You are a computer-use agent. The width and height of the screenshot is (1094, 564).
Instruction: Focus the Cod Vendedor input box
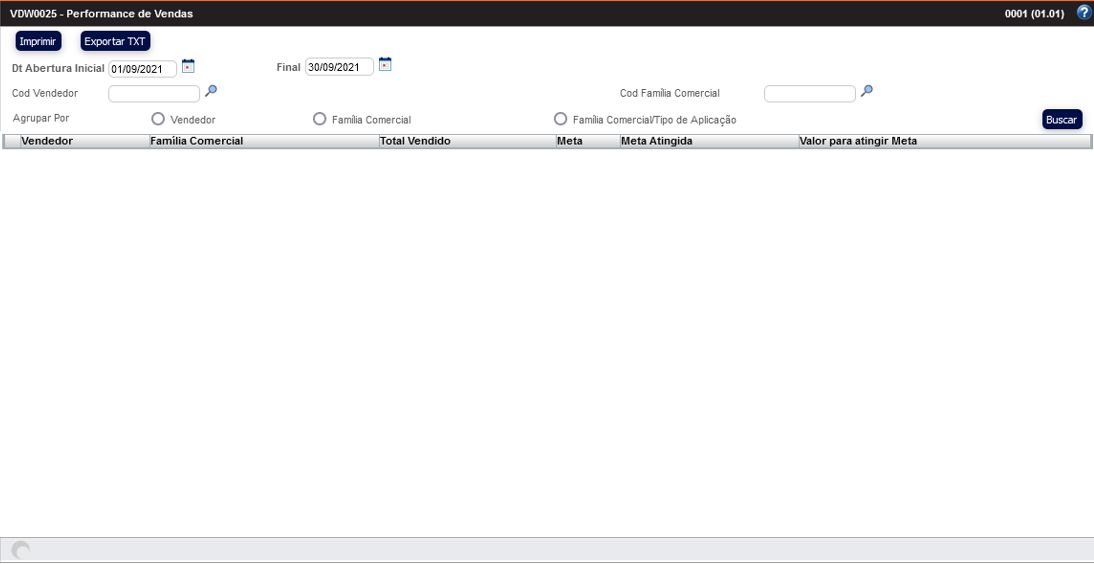(x=154, y=94)
